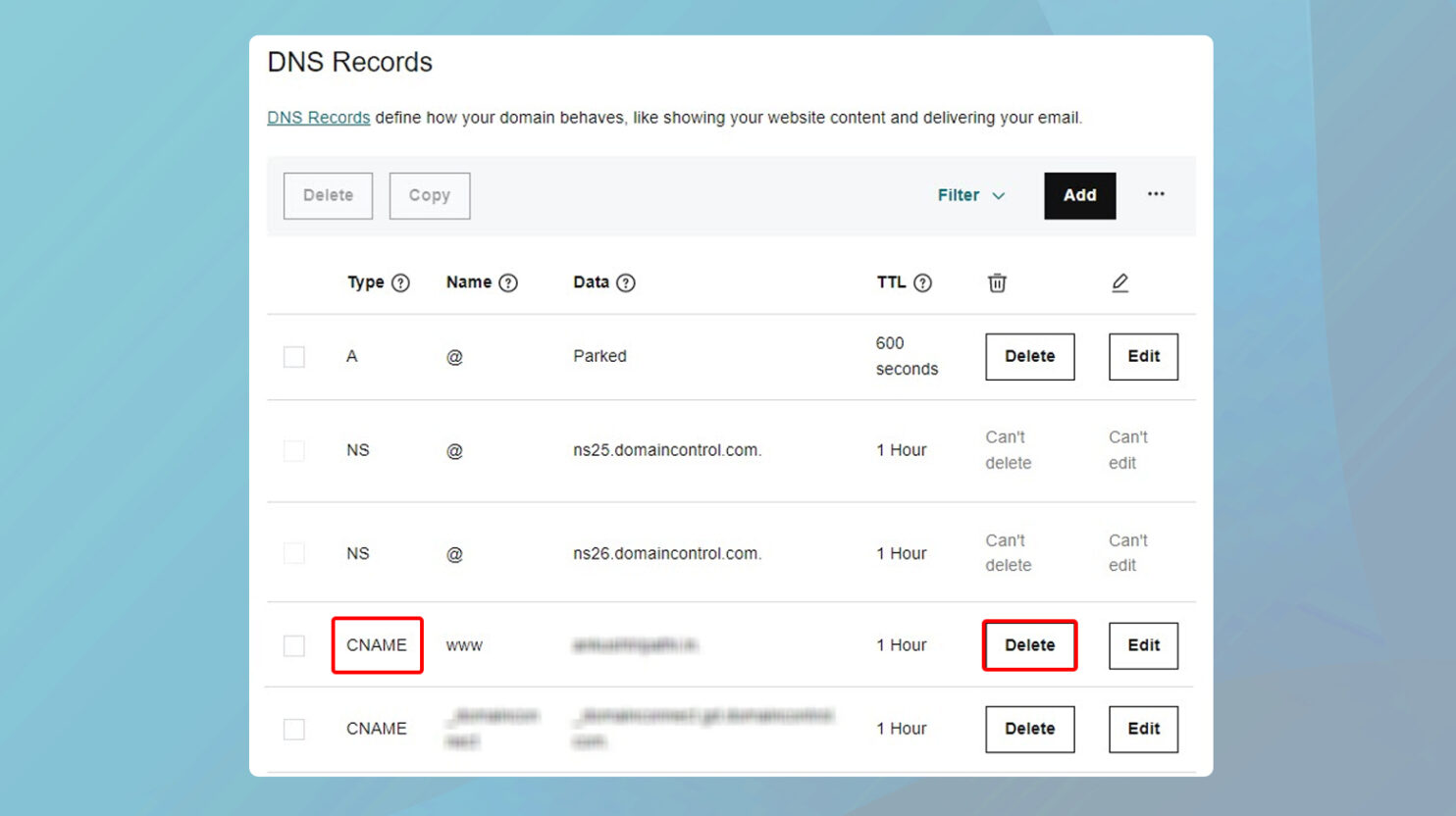Viewport: 1456px width, 816px height.
Task: Open the ellipsis more options menu
Action: click(x=1156, y=195)
